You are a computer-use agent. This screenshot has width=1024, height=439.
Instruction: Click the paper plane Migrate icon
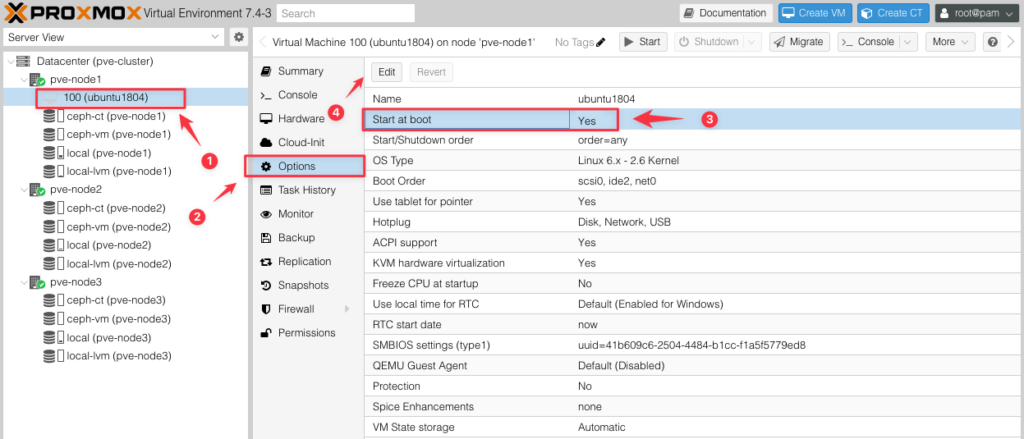coord(779,42)
